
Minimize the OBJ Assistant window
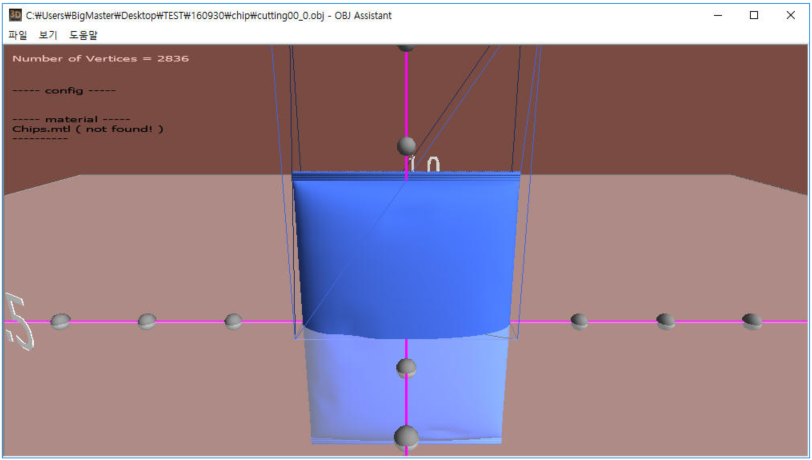click(717, 15)
